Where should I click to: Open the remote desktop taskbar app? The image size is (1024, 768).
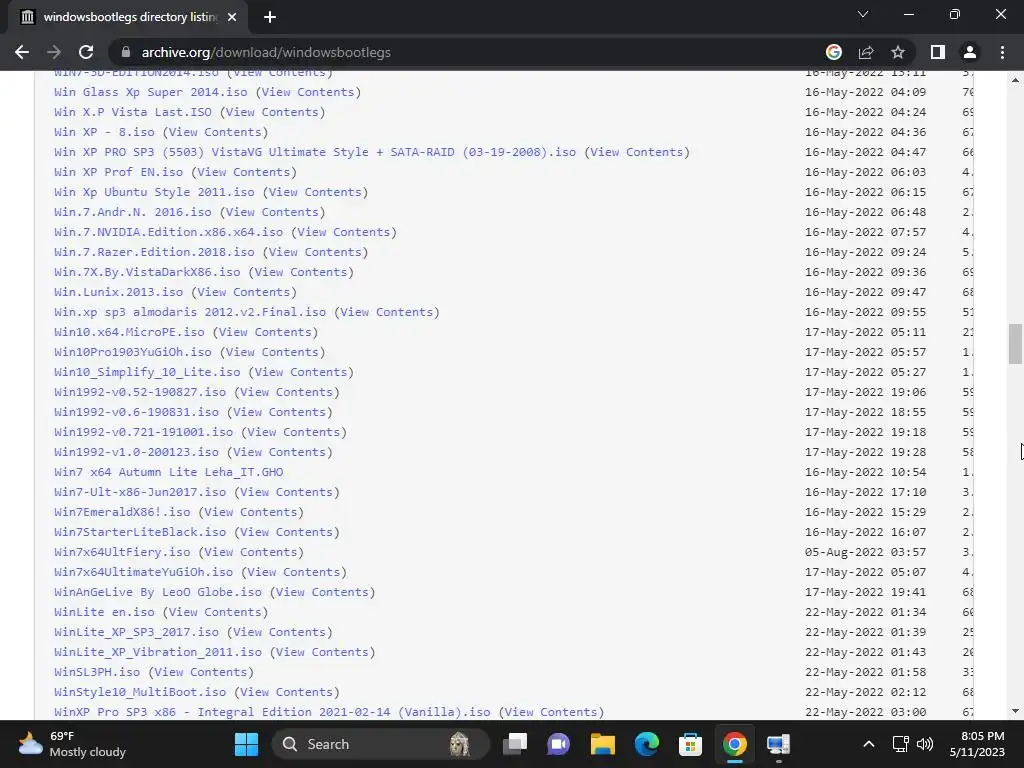coord(778,744)
